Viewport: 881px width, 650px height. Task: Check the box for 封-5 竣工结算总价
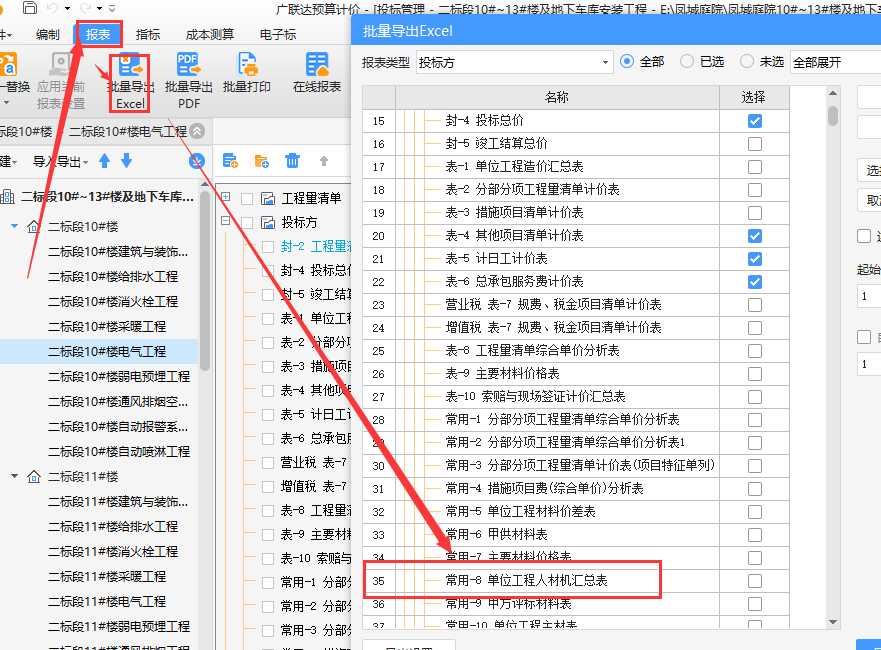click(755, 144)
